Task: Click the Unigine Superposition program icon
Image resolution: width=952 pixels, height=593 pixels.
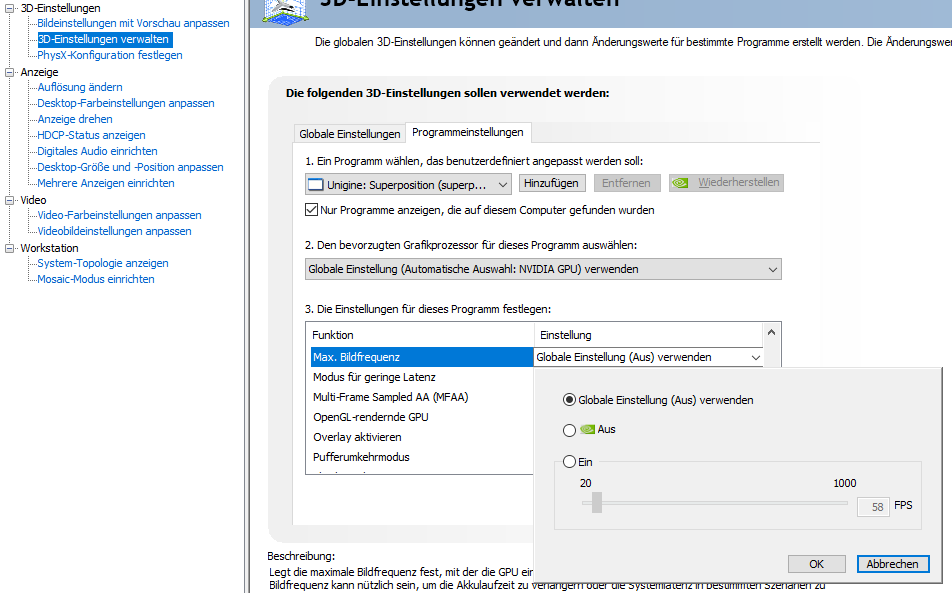Action: point(316,185)
